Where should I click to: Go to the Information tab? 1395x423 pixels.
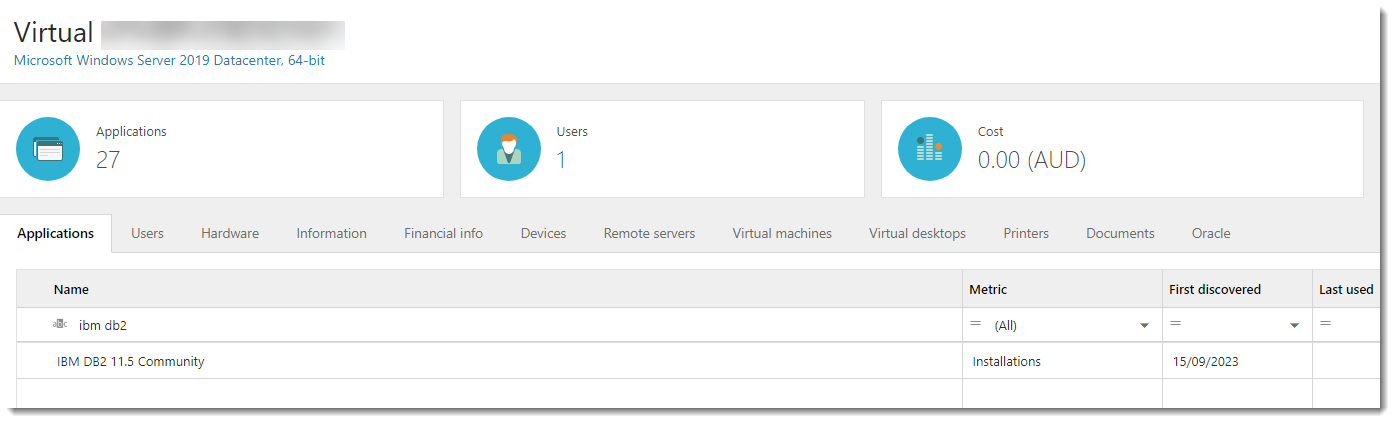click(331, 233)
